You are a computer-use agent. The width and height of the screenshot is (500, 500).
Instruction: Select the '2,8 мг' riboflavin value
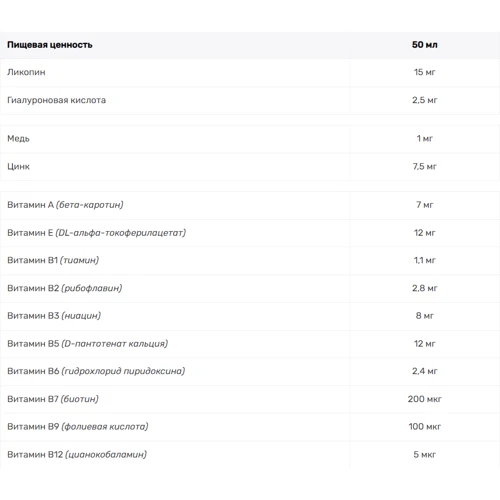(x=424, y=288)
